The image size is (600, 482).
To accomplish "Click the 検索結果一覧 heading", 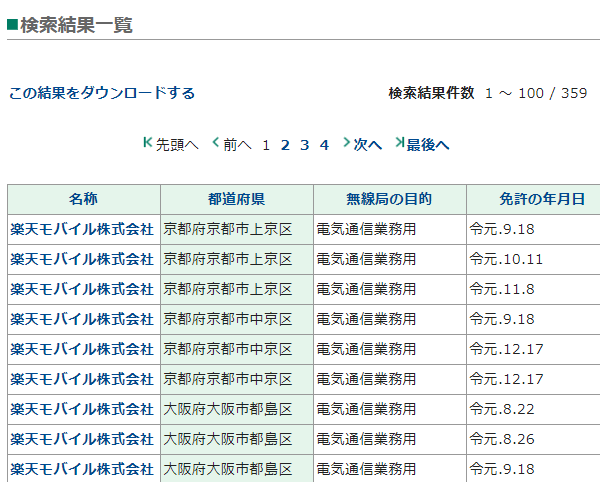I will click(76, 25).
